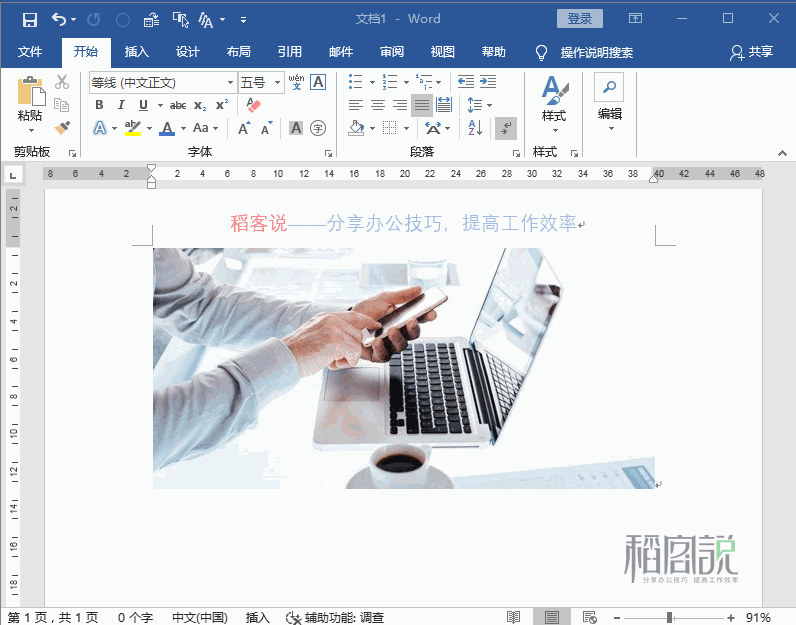
Task: Click the Sort icon in paragraph group
Action: 475,128
